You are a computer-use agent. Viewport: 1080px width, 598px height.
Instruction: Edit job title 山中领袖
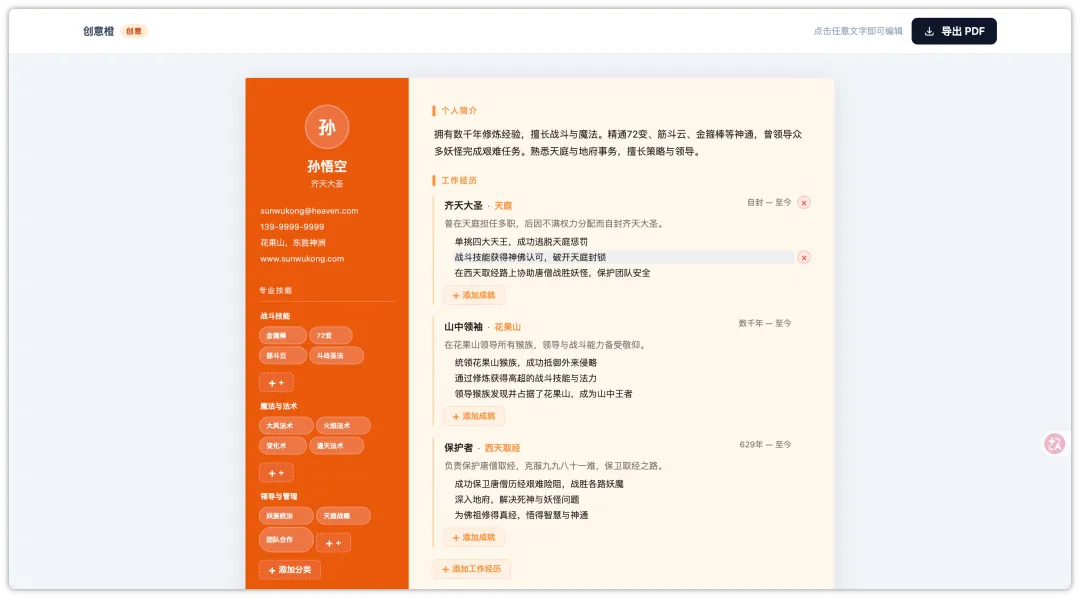[463, 327]
